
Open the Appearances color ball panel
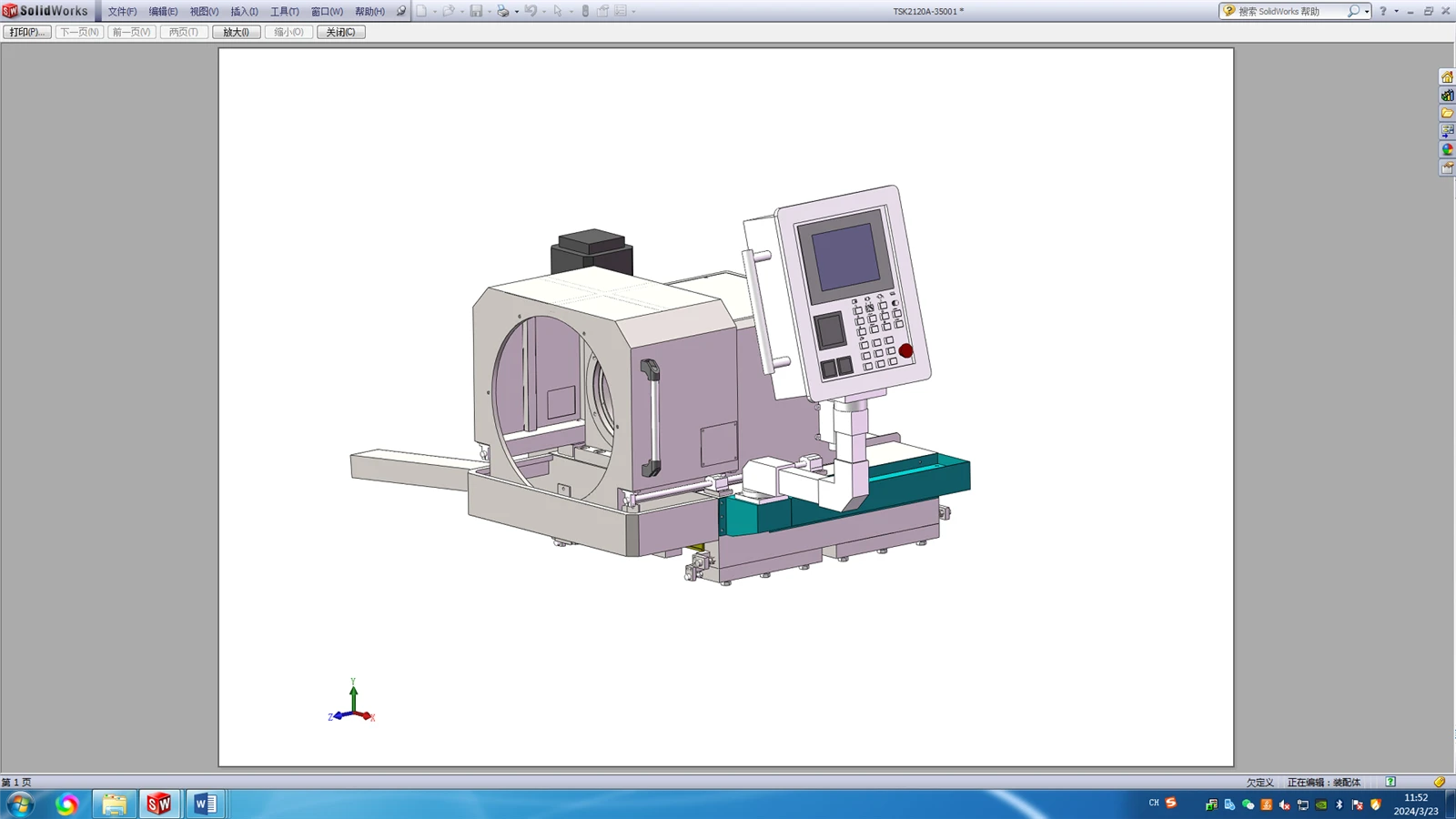(x=1447, y=150)
